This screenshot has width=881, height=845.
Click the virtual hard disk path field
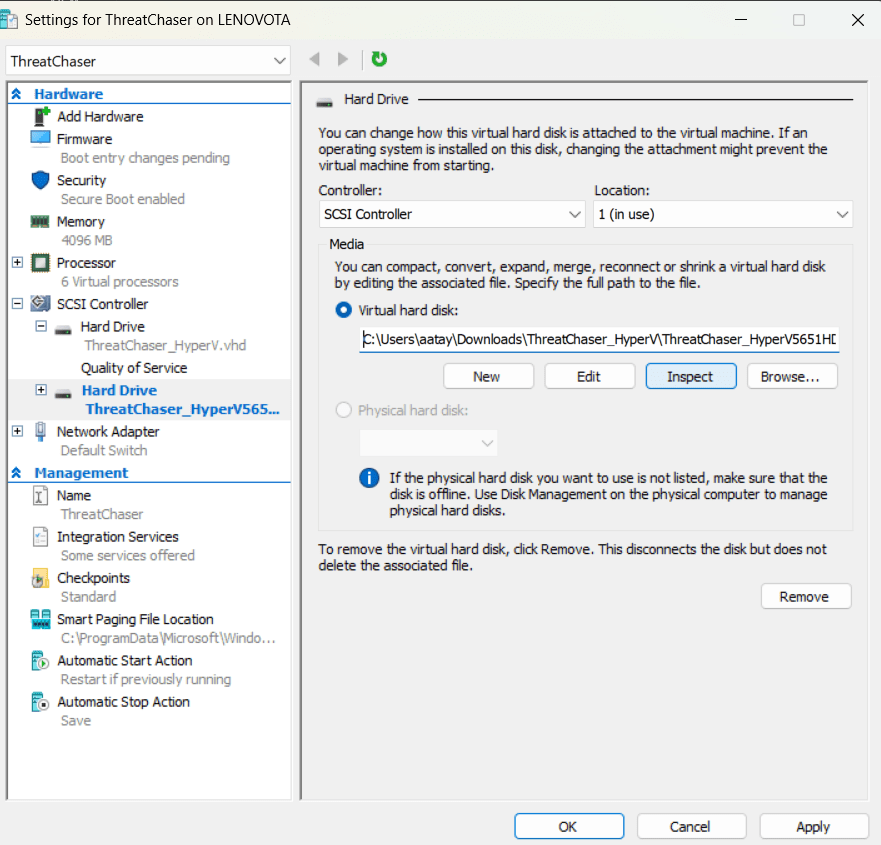pyautogui.click(x=598, y=339)
